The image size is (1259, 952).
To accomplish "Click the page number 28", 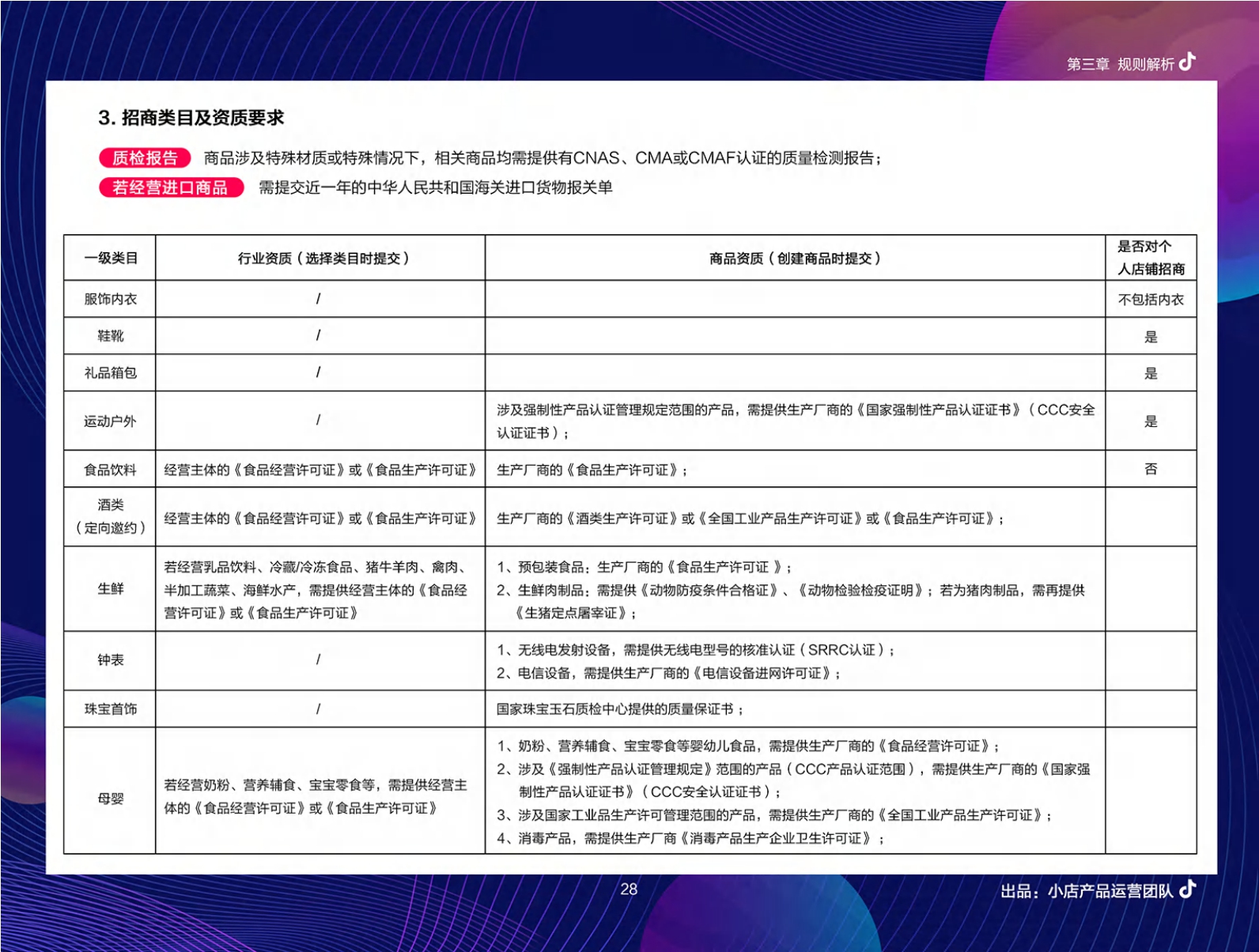I will 629,890.
